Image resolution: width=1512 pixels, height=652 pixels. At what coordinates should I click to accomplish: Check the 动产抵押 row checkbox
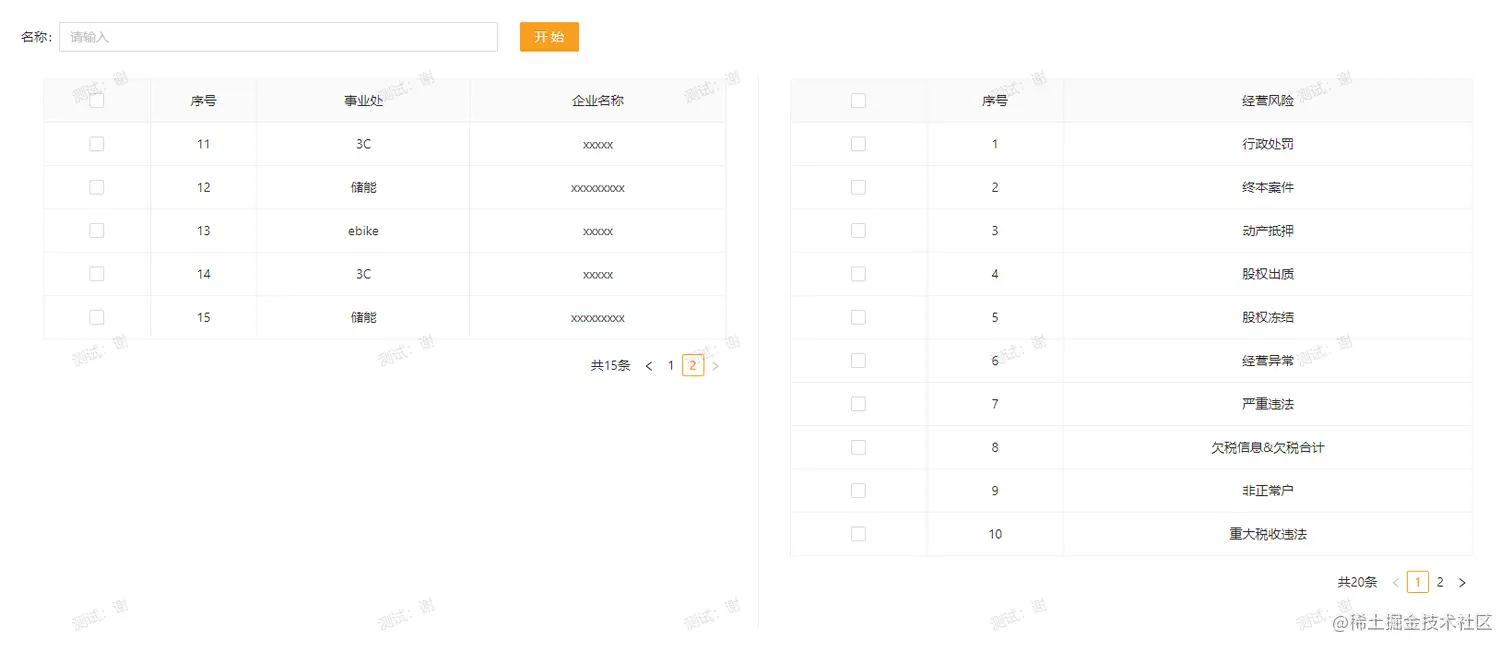pos(858,231)
